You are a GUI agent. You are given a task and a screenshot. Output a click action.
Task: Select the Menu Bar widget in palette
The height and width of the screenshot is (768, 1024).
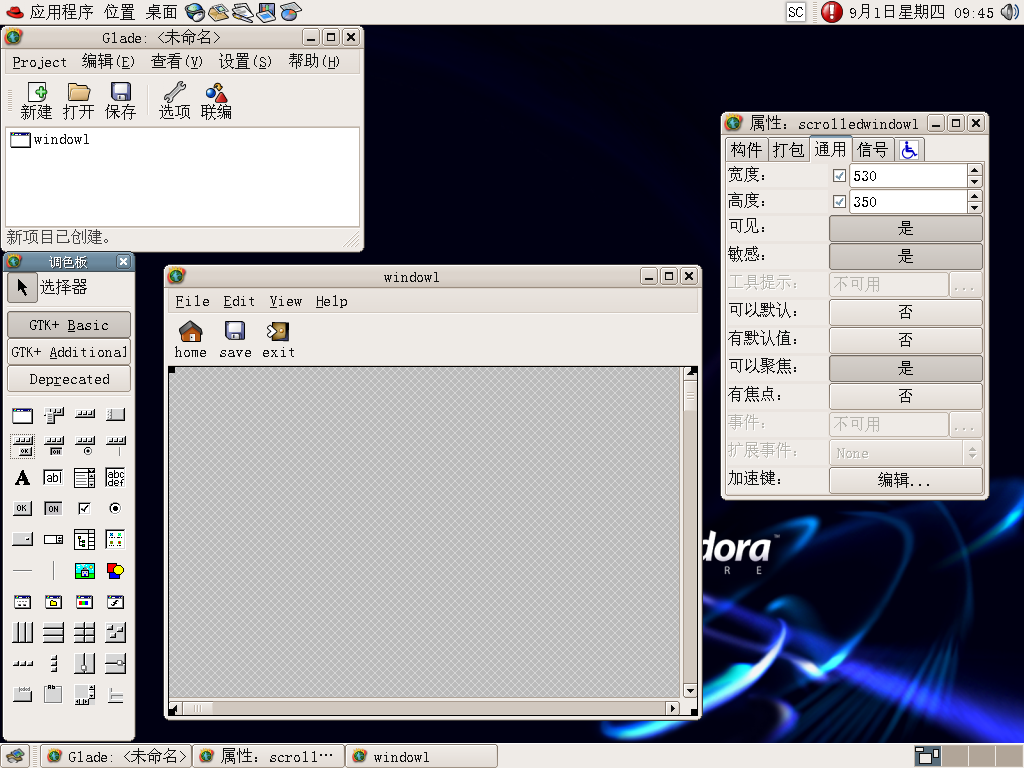pyautogui.click(x=54, y=415)
